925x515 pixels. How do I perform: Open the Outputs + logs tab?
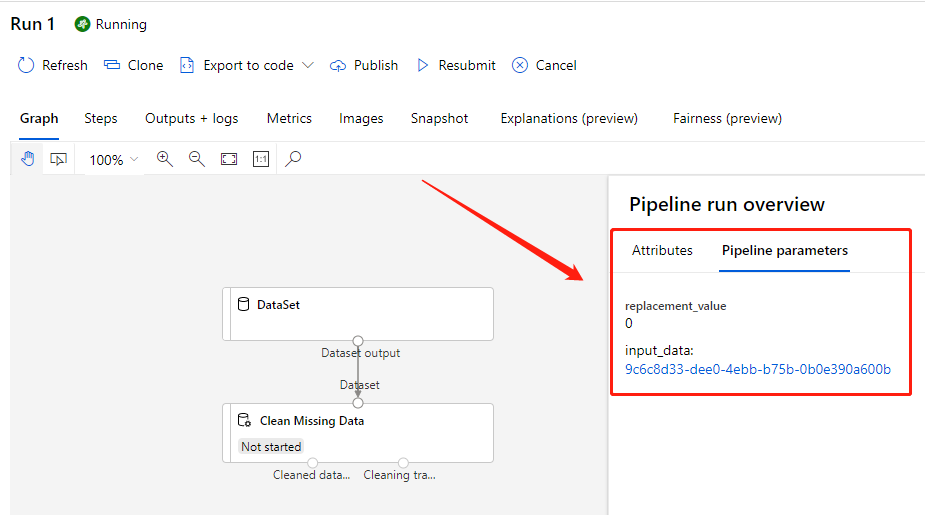[x=192, y=118]
